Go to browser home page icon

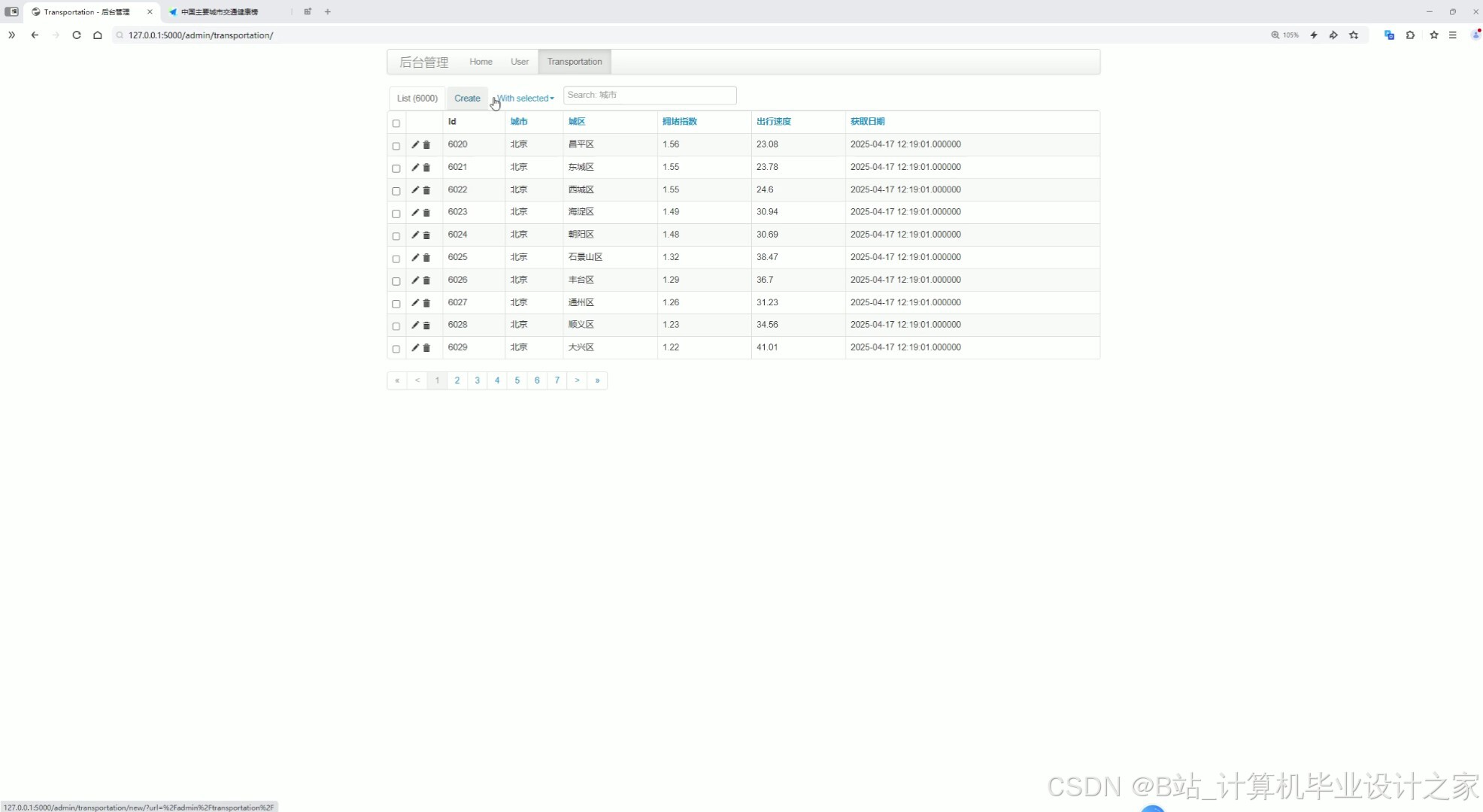98,35
